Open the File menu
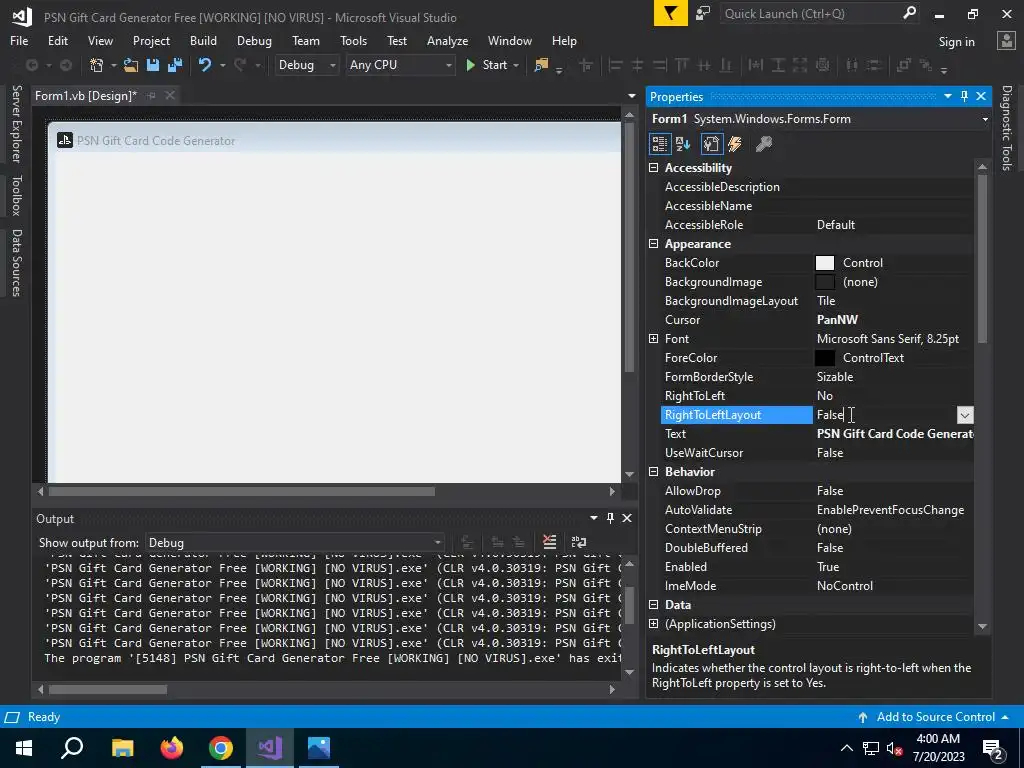The height and width of the screenshot is (768, 1024). coord(19,40)
